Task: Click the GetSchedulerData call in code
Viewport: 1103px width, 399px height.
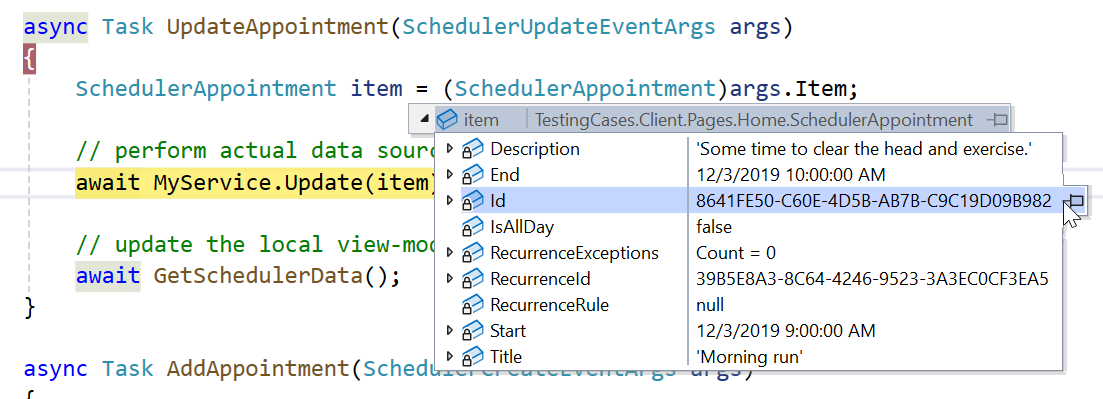Action: [258, 275]
